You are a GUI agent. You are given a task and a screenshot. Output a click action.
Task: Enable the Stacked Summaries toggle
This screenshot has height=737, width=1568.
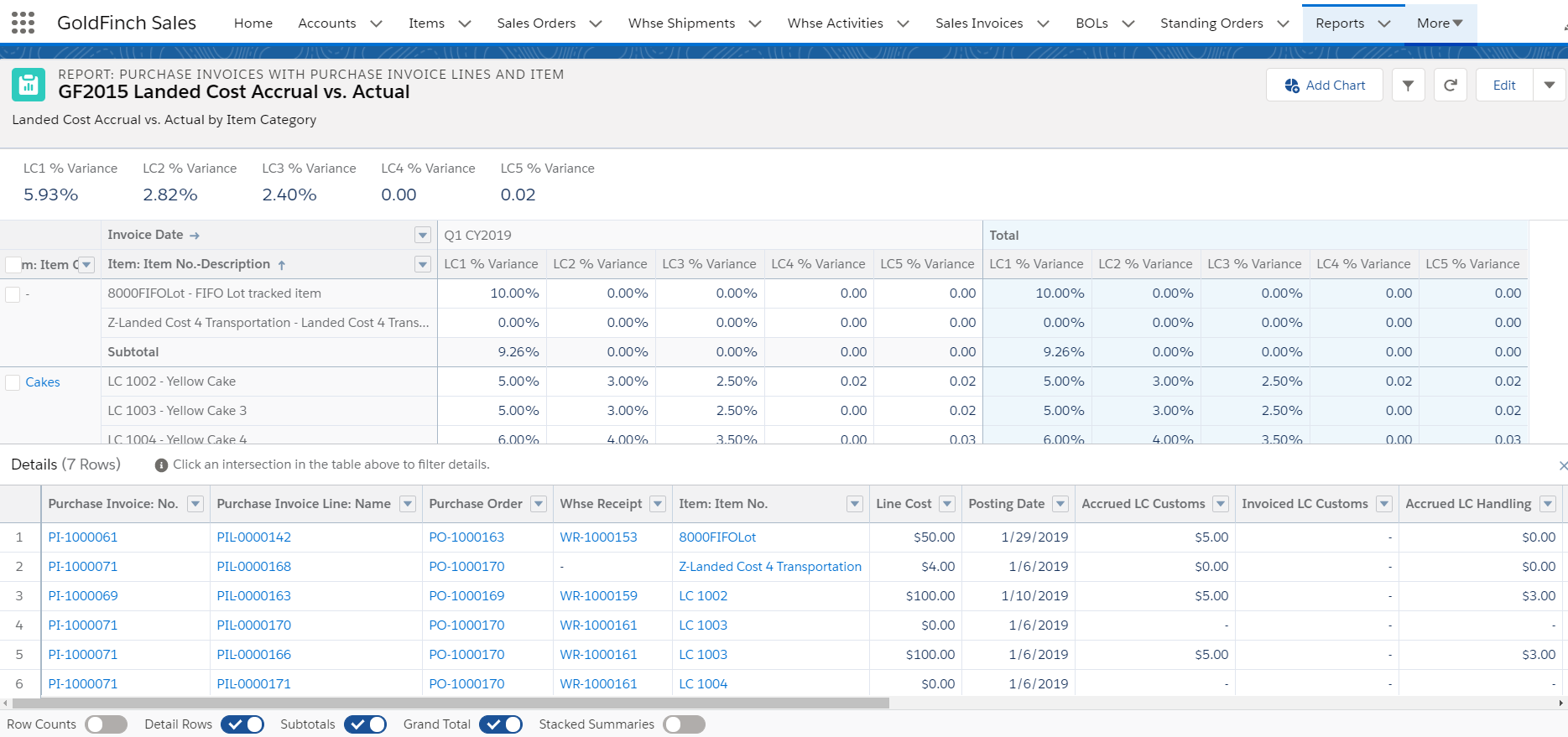tap(684, 724)
